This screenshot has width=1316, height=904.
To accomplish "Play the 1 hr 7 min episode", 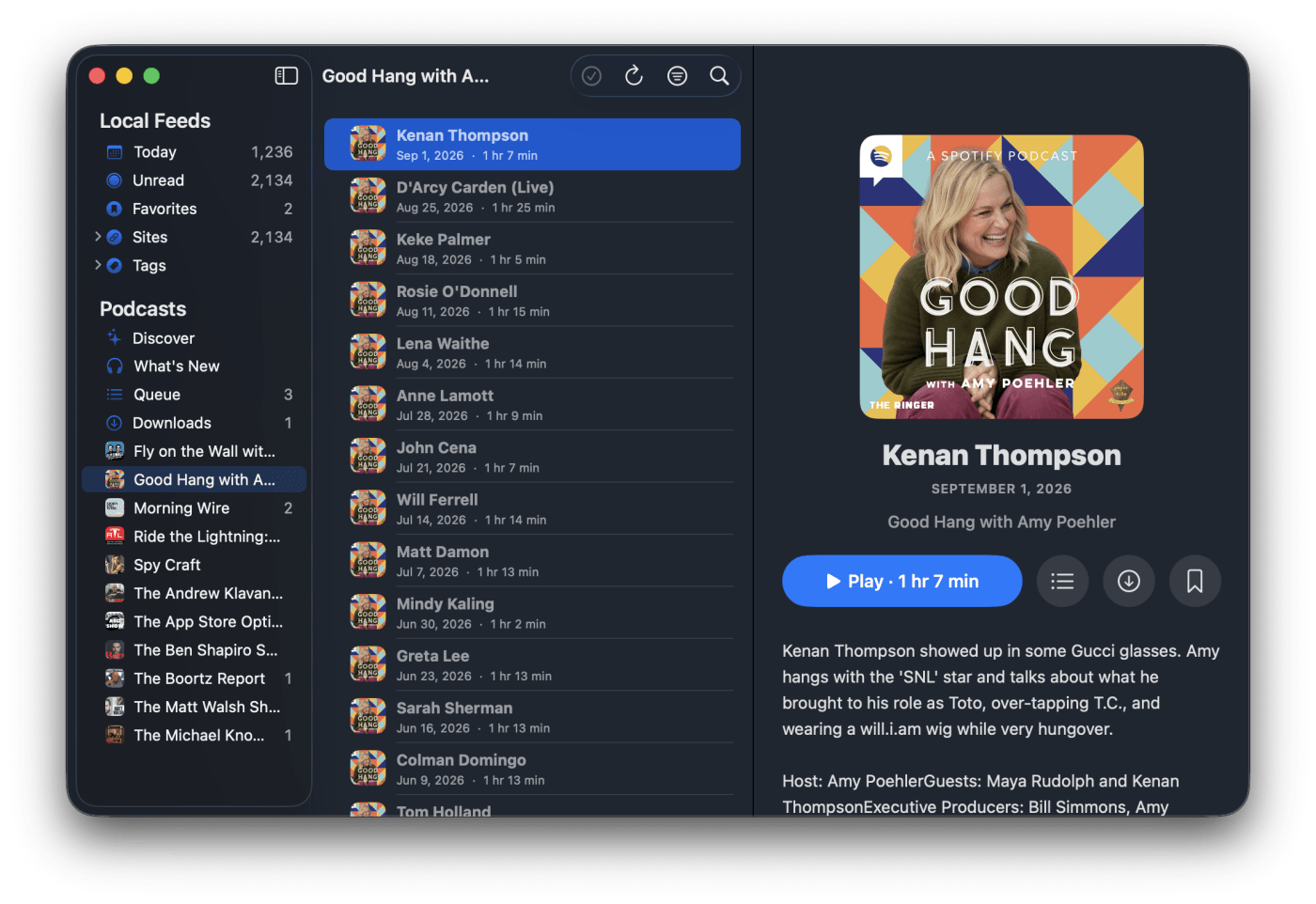I will coord(902,582).
